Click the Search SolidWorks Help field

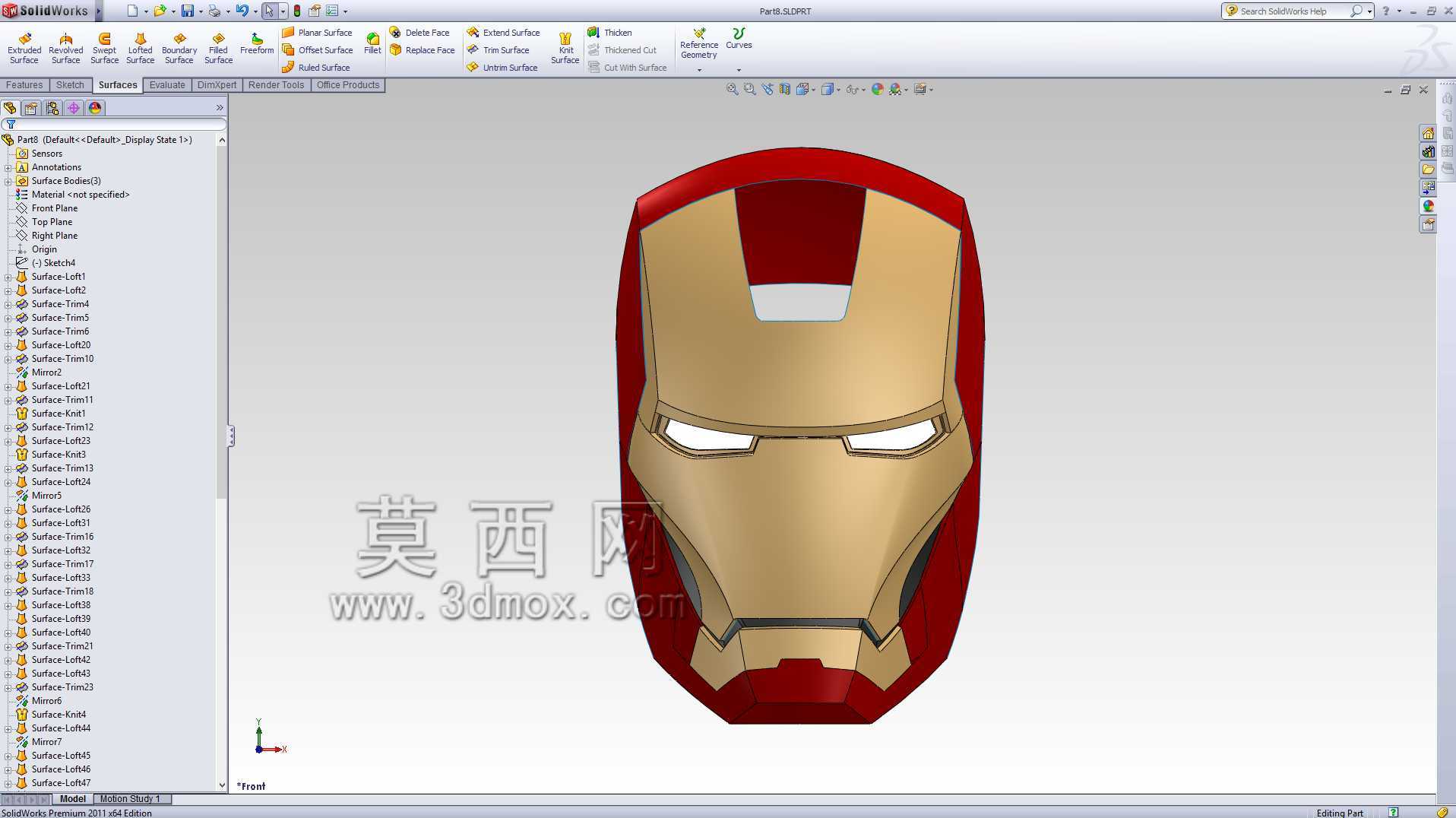click(1292, 11)
